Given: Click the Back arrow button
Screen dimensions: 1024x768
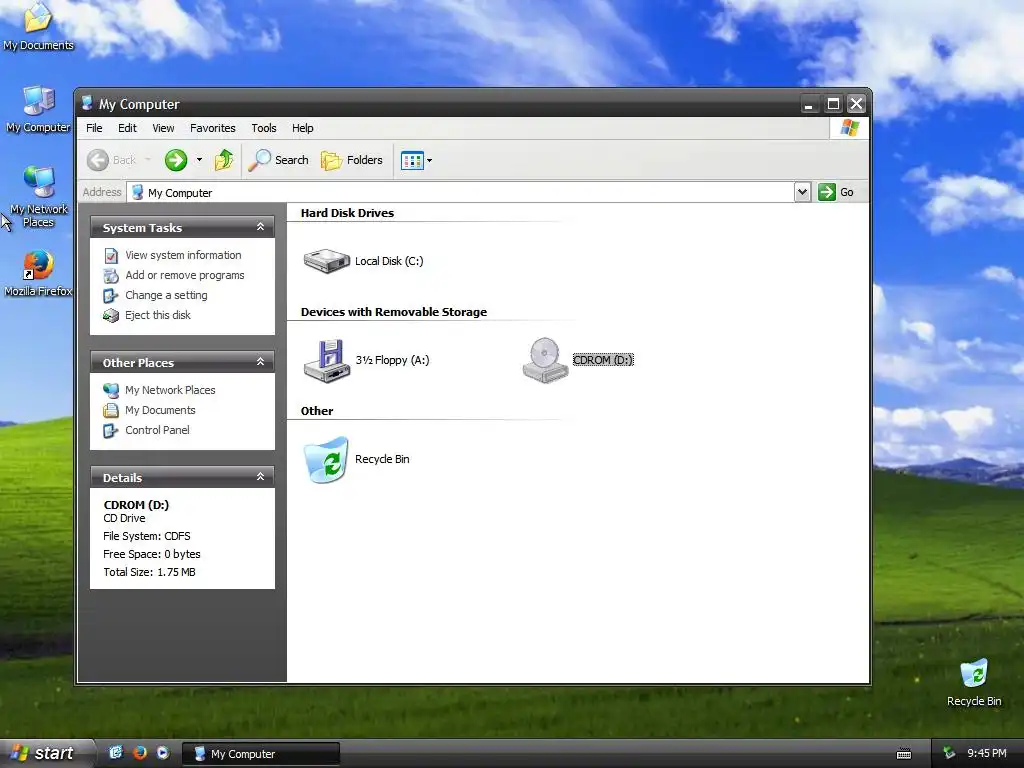Looking at the screenshot, I should (x=98, y=160).
